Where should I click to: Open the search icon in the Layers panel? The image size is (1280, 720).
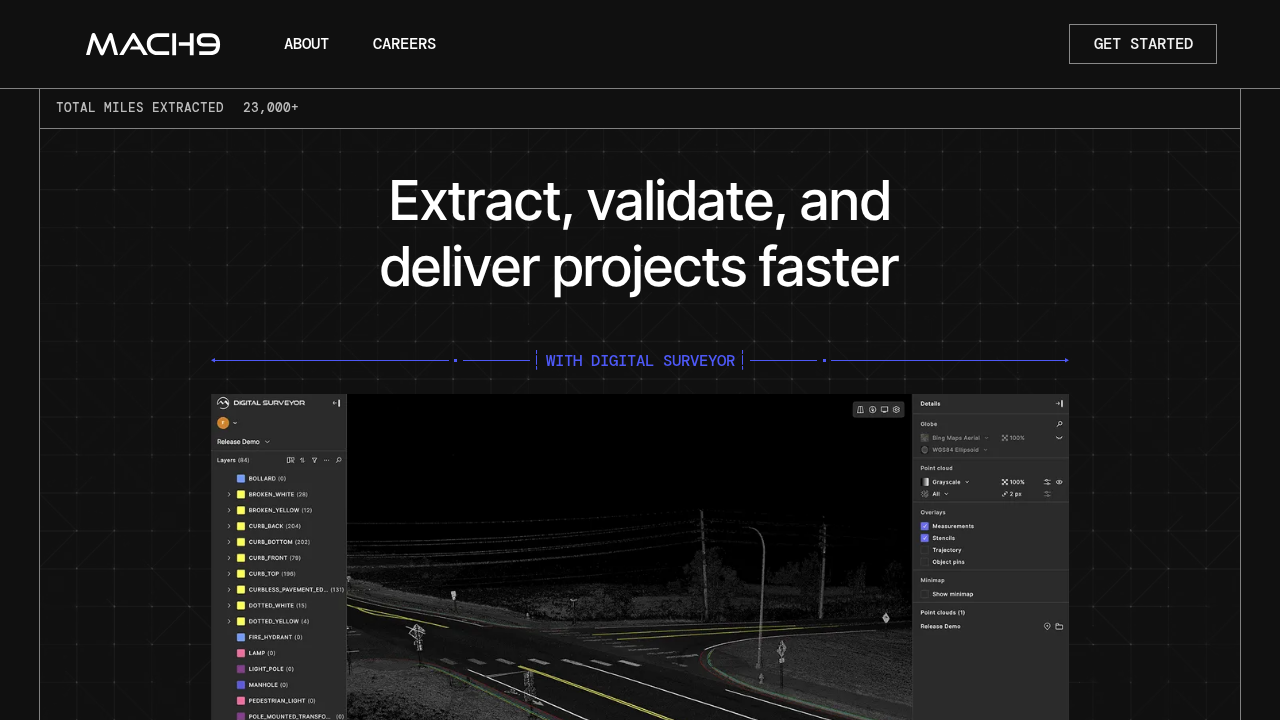pos(338,459)
